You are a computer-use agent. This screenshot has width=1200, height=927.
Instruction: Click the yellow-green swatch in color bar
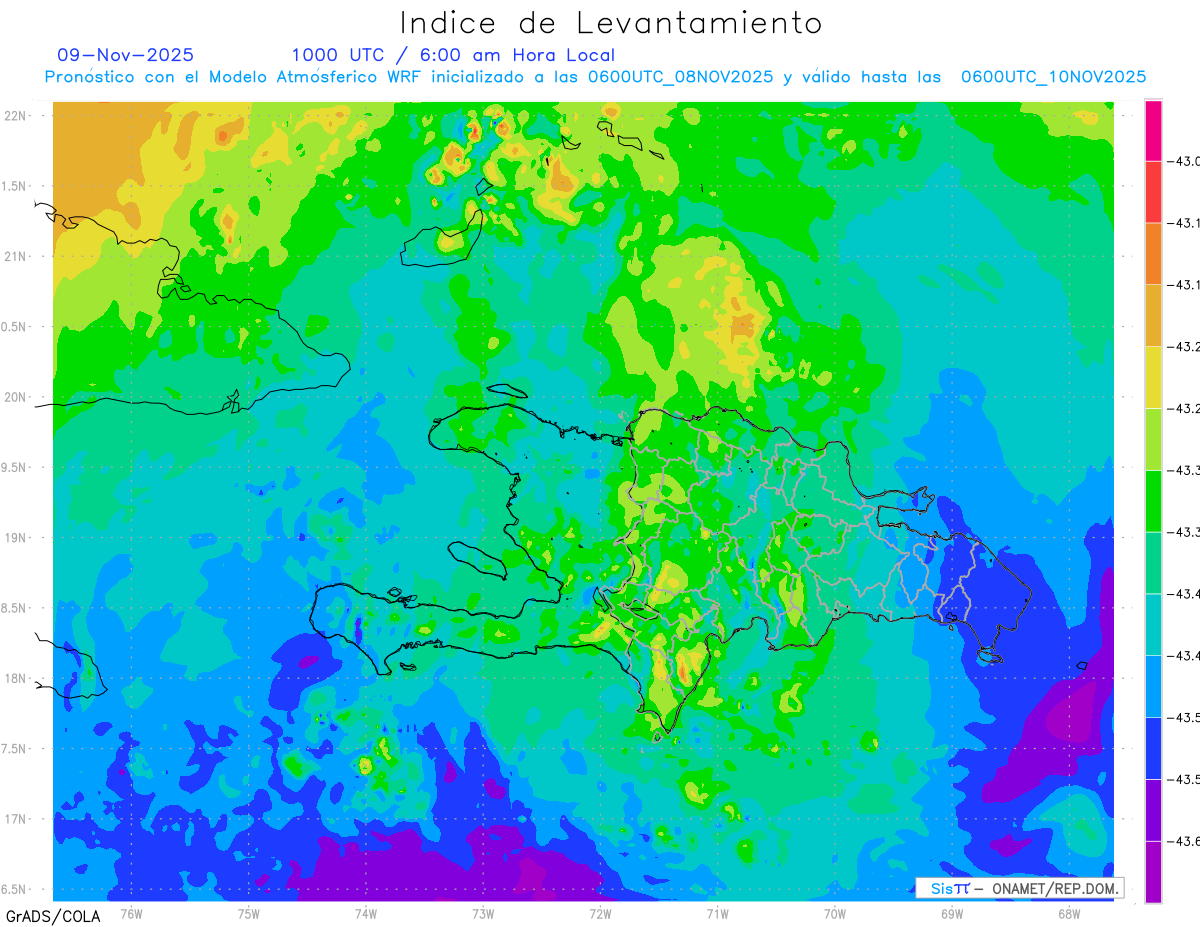1153,439
